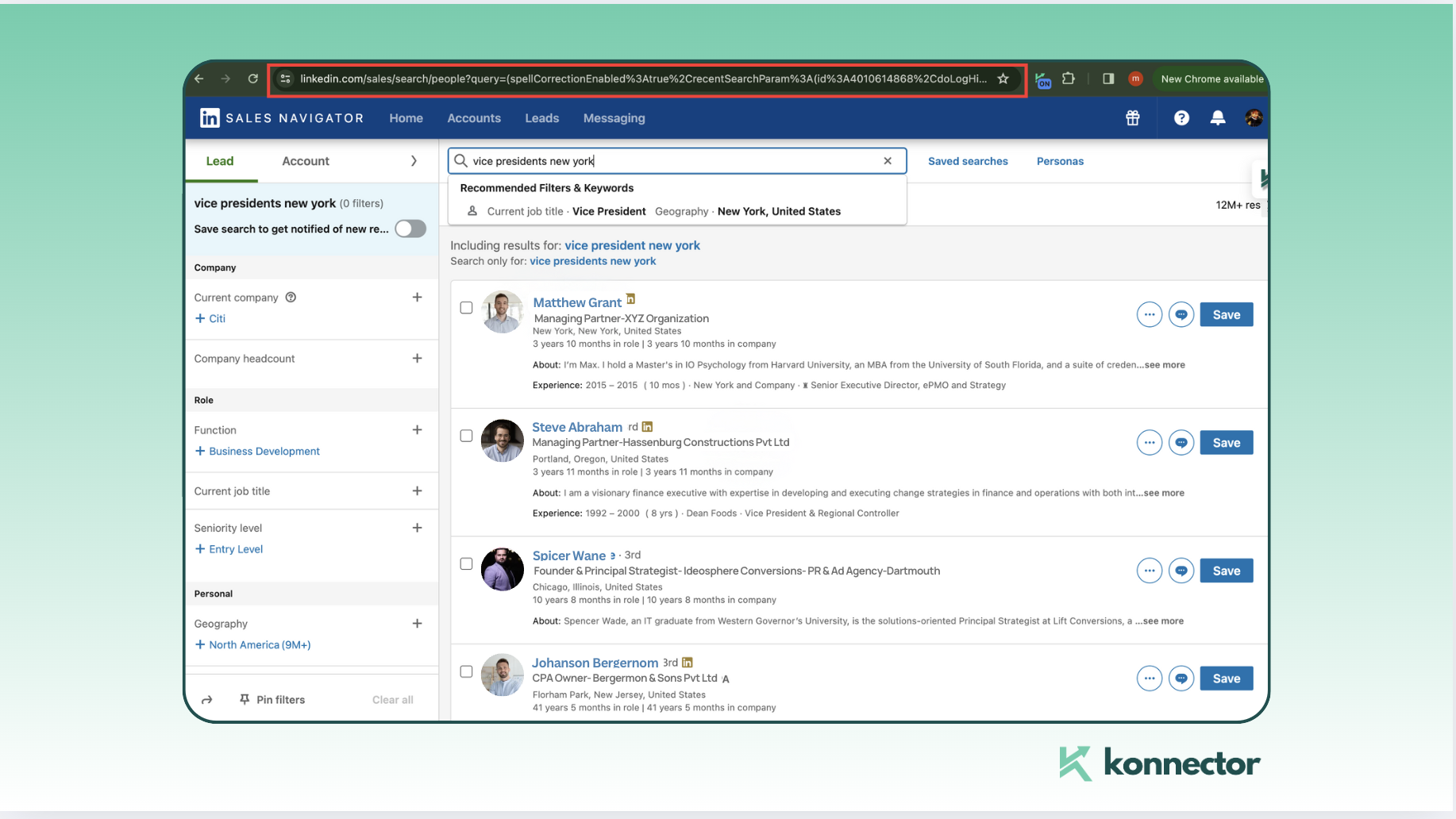The image size is (1456, 819).
Task: Open Home in the navigation bar
Action: (406, 118)
